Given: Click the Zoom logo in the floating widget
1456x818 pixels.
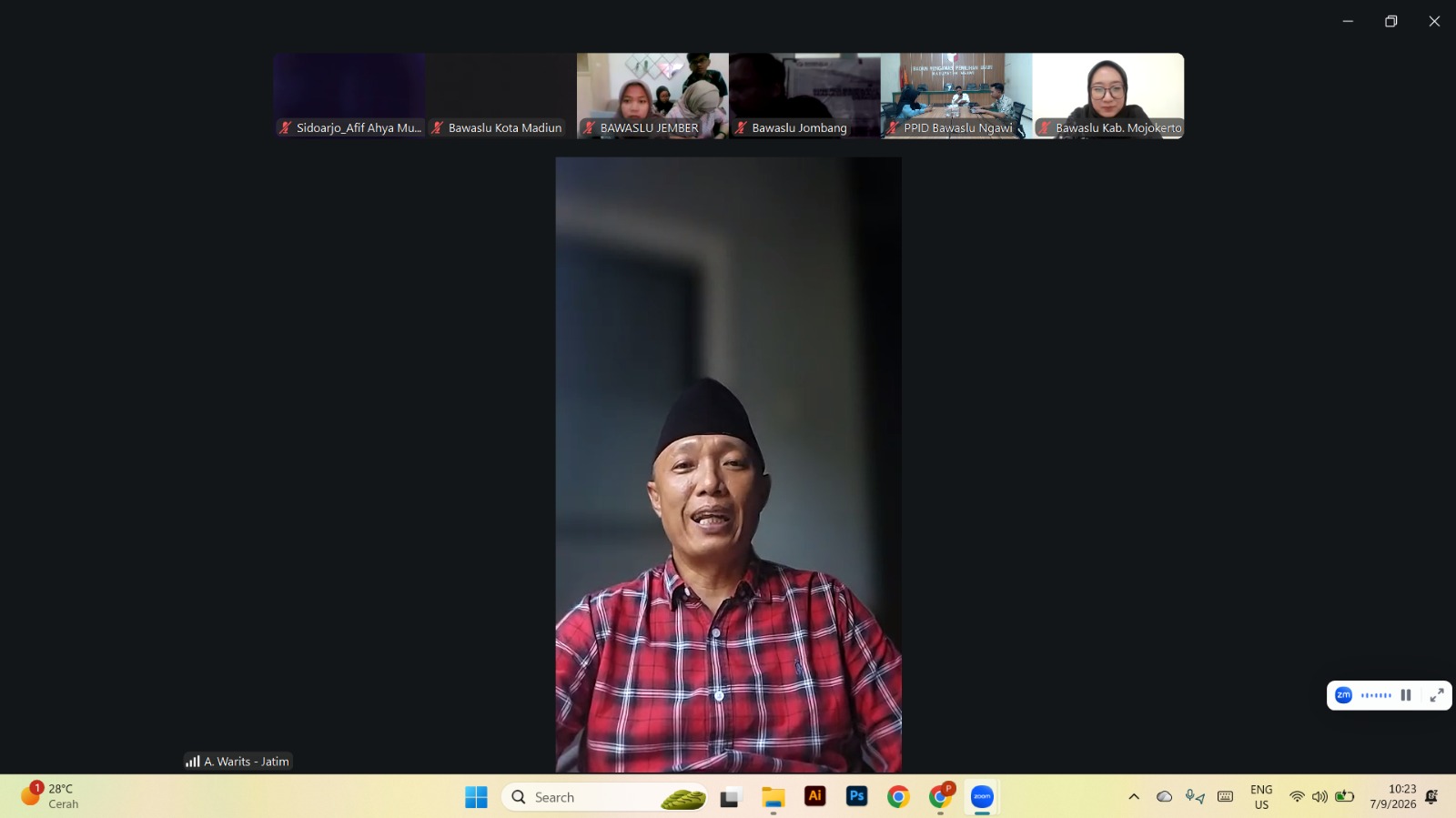Looking at the screenshot, I should coord(1343,695).
